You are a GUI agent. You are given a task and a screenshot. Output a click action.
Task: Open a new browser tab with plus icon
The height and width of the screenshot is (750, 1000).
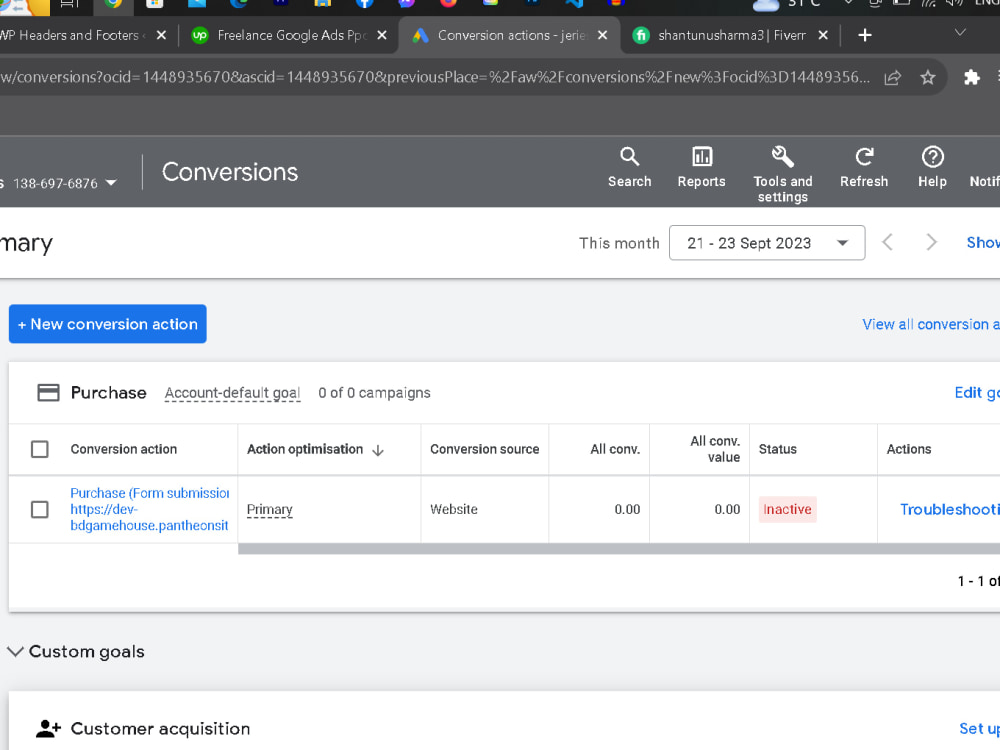click(864, 35)
